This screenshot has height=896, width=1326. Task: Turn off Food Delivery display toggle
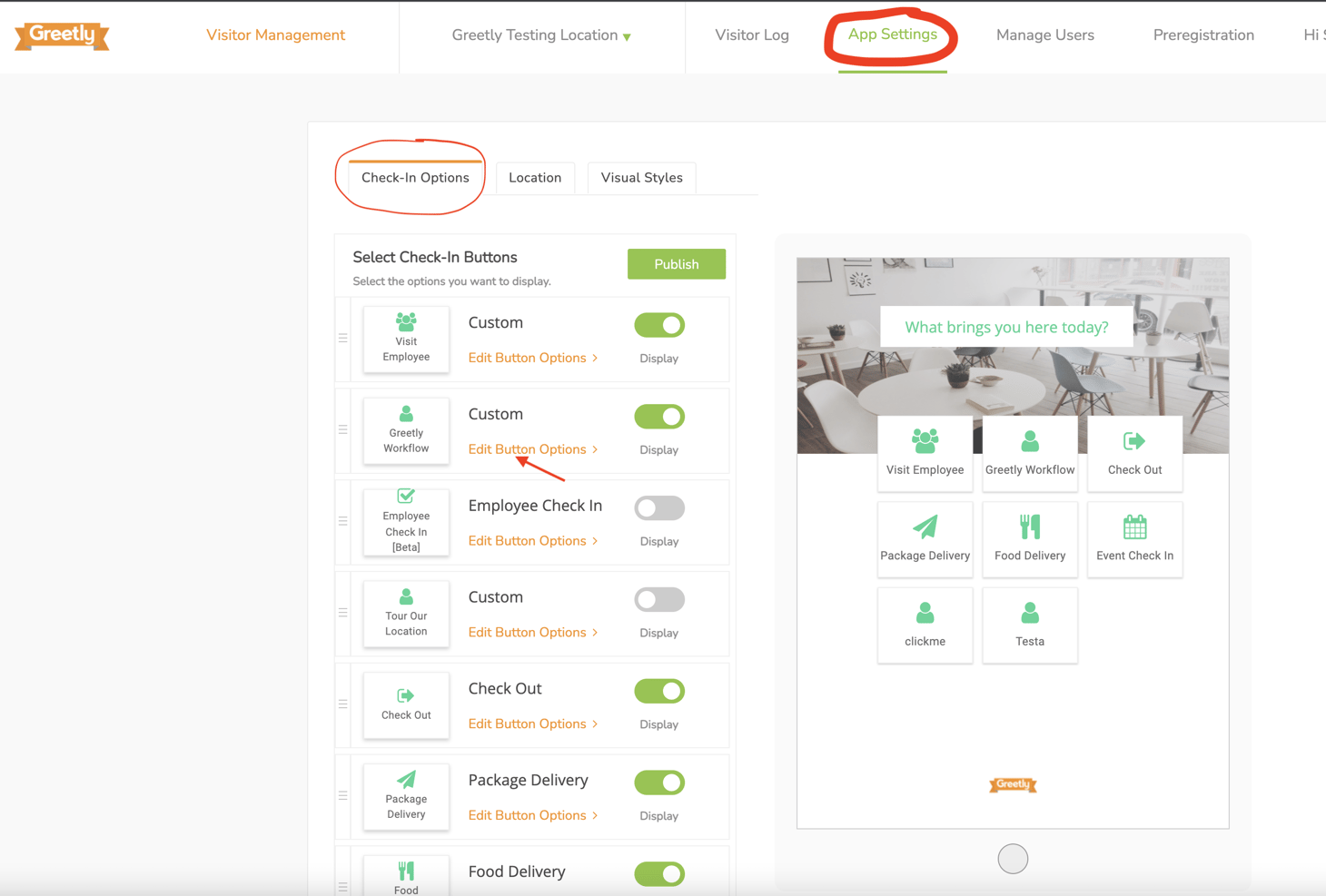pos(659,874)
